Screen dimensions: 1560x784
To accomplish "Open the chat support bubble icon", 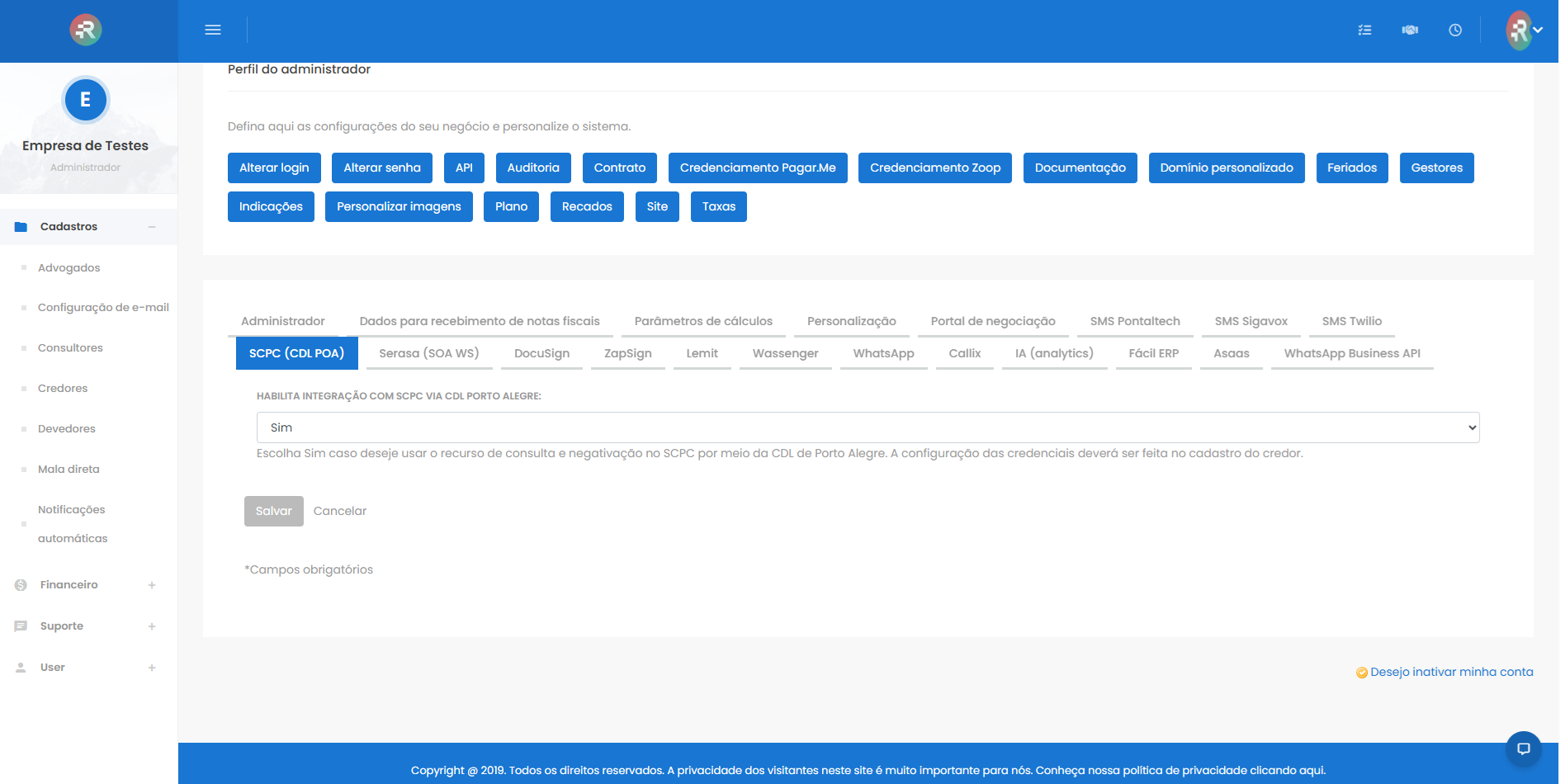I will [1523, 749].
